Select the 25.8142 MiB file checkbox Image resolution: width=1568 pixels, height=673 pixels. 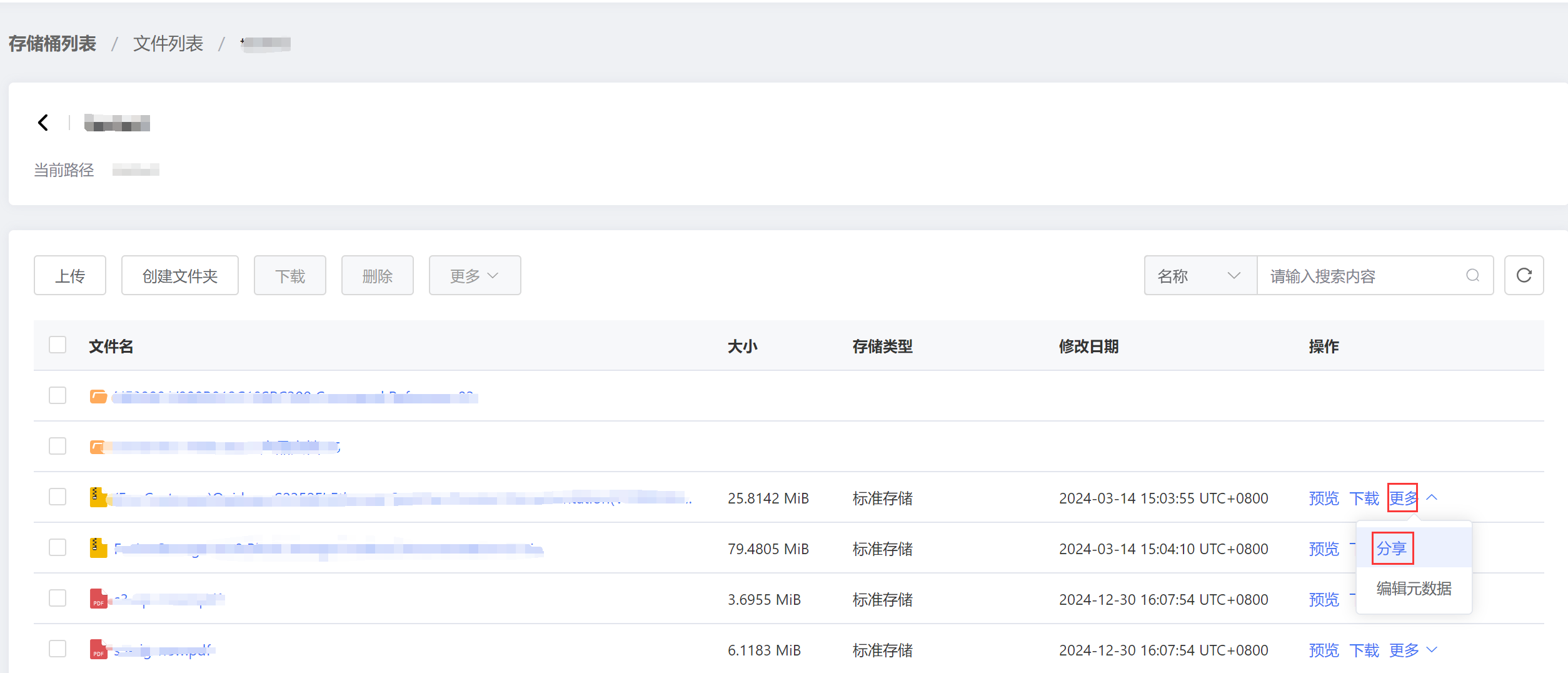(58, 497)
